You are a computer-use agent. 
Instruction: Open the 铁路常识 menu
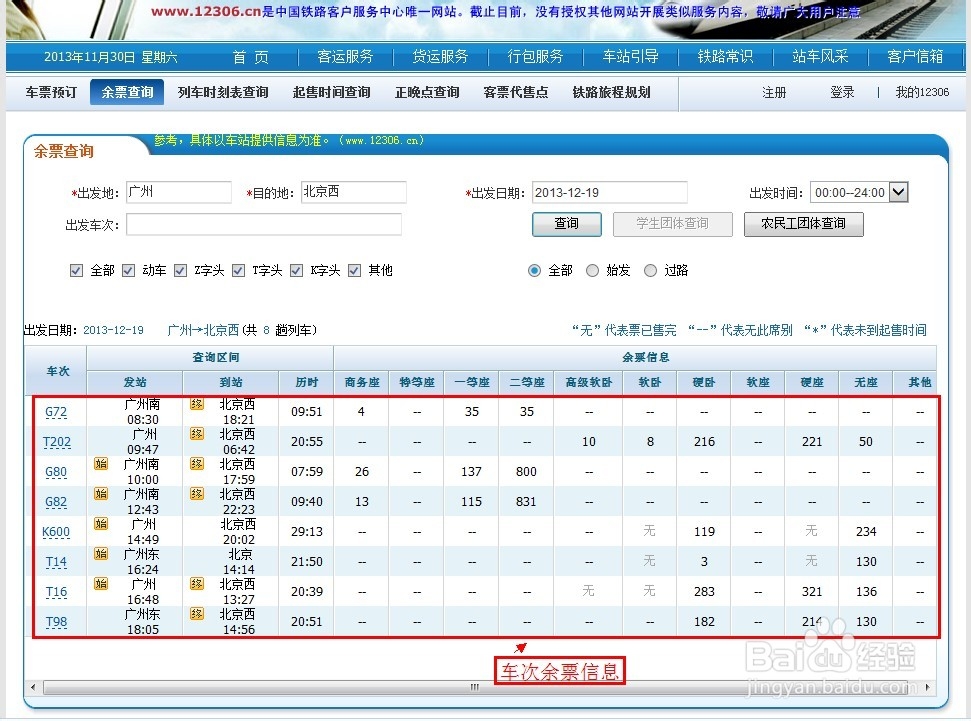click(x=725, y=57)
